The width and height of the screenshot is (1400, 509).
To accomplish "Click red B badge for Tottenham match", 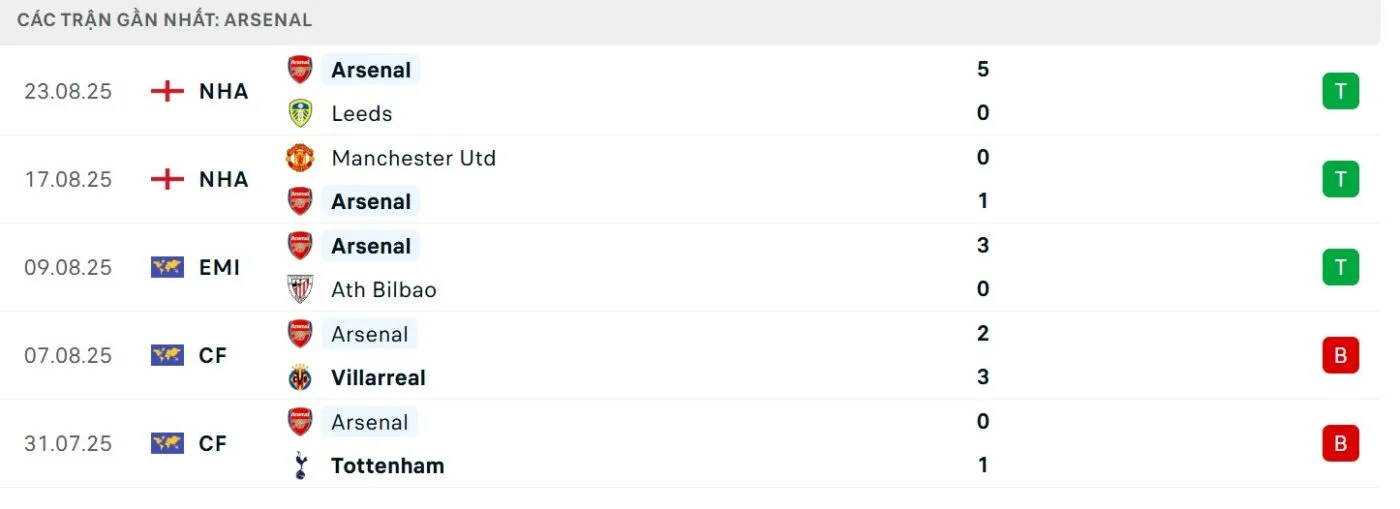I will click(x=1340, y=443).
